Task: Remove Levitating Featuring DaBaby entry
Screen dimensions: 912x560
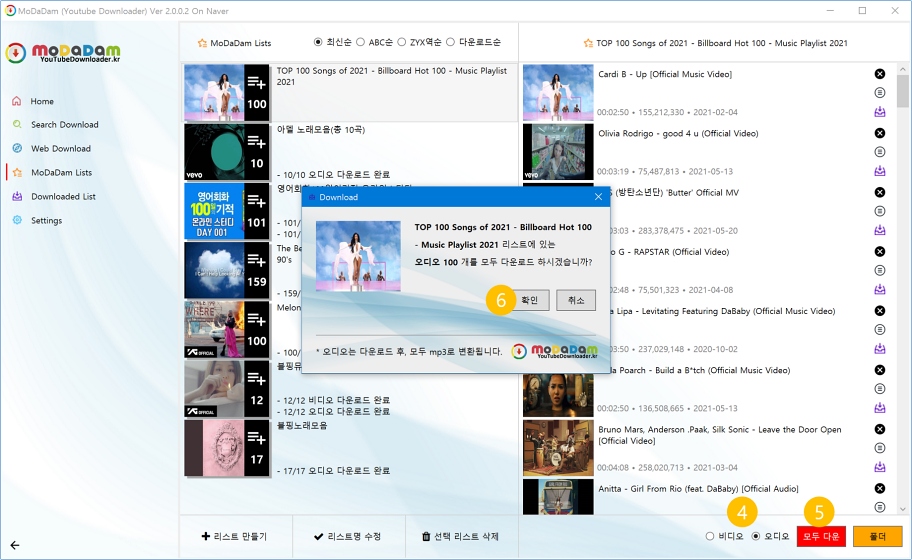Action: [x=880, y=311]
